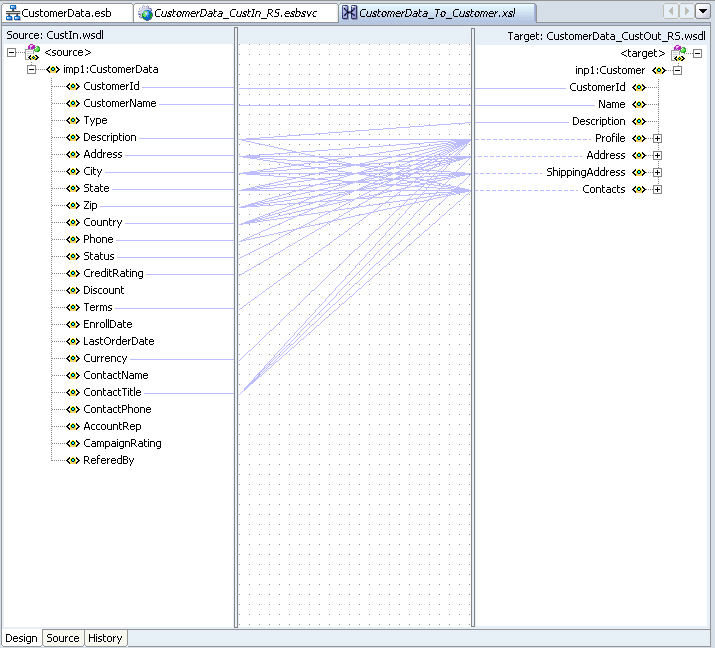715x648 pixels.
Task: Expand the Profile target node
Action: coord(657,139)
